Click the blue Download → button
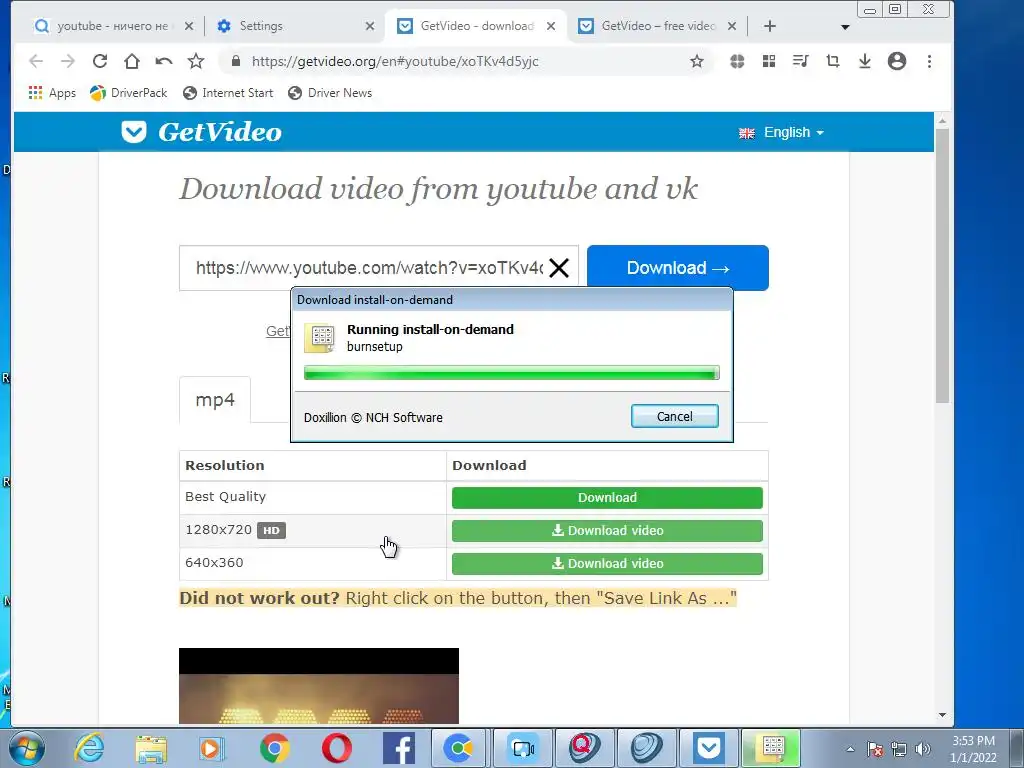This screenshot has height=768, width=1024. 678,268
